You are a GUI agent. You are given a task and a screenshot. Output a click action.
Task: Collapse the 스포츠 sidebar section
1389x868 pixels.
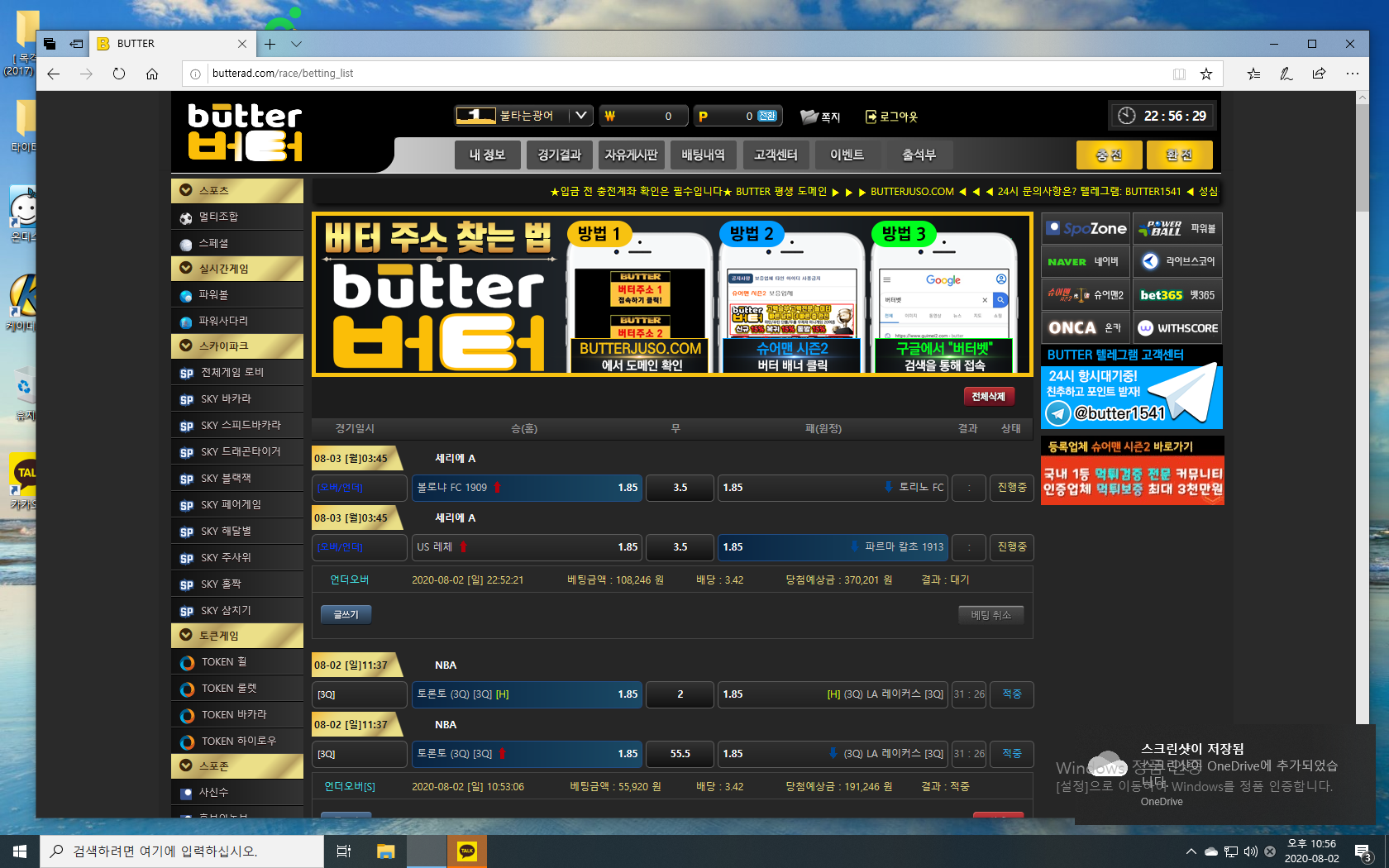[186, 190]
